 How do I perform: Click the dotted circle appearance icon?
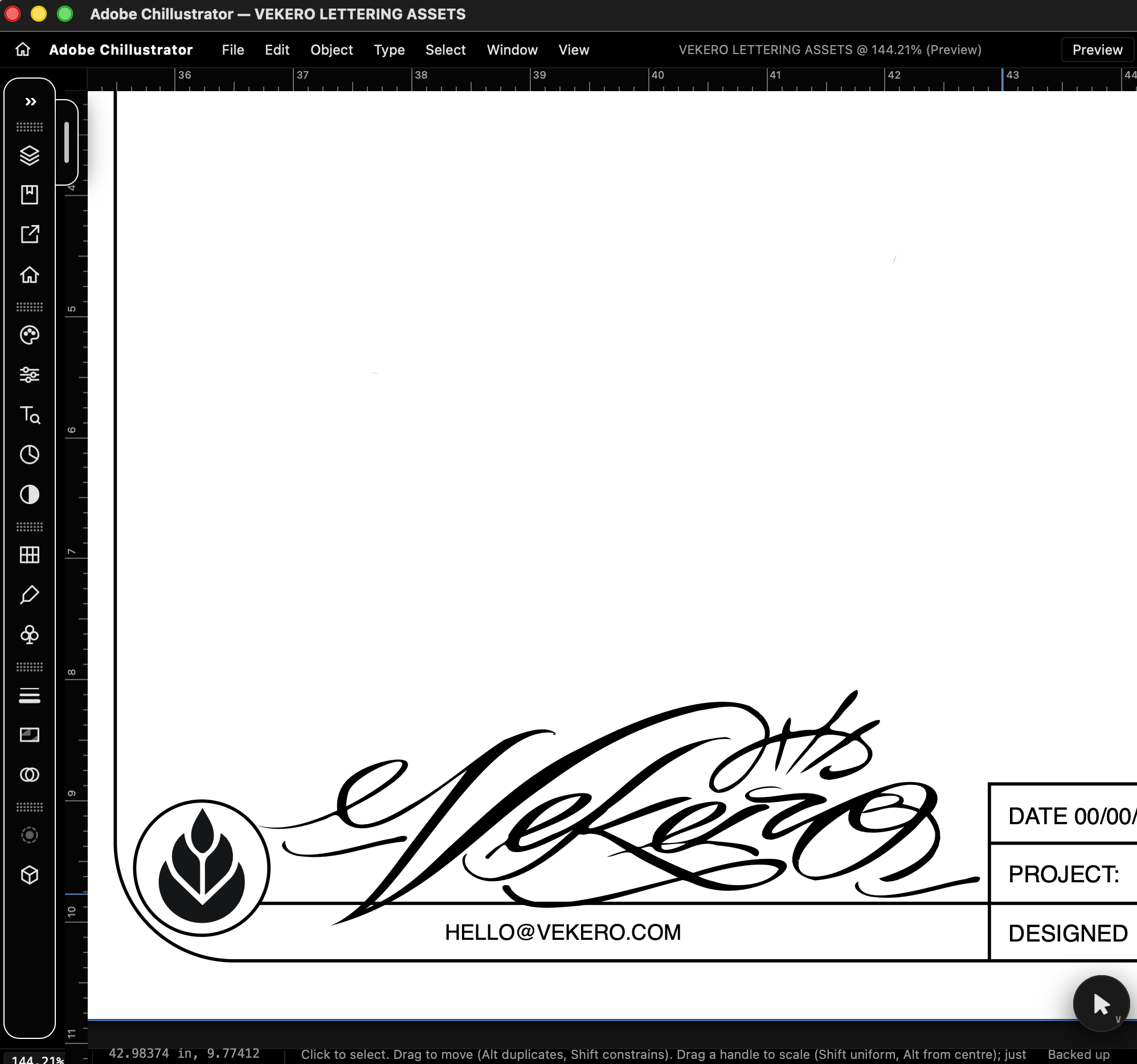pos(30,835)
